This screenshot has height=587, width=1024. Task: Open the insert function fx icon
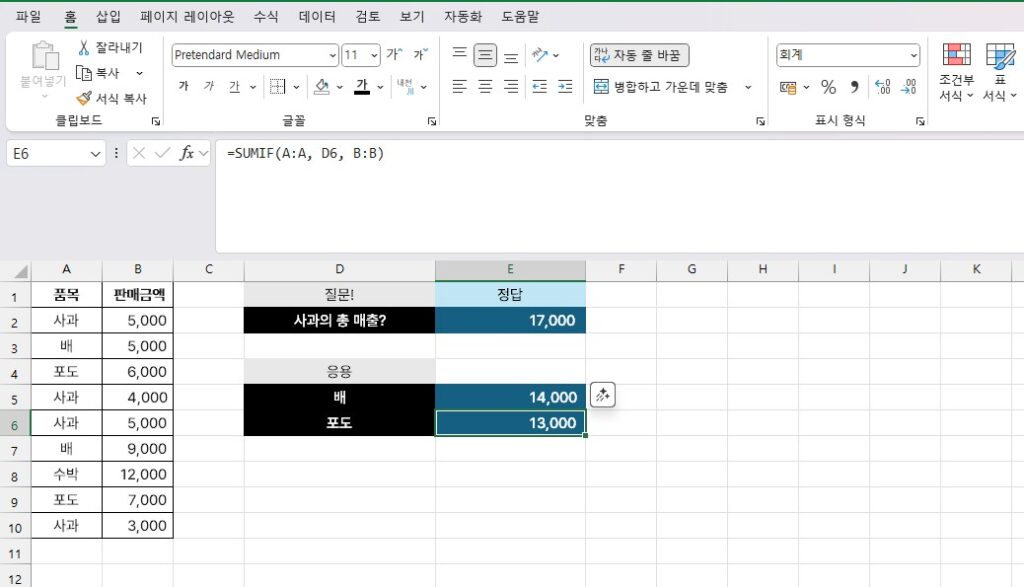click(187, 153)
